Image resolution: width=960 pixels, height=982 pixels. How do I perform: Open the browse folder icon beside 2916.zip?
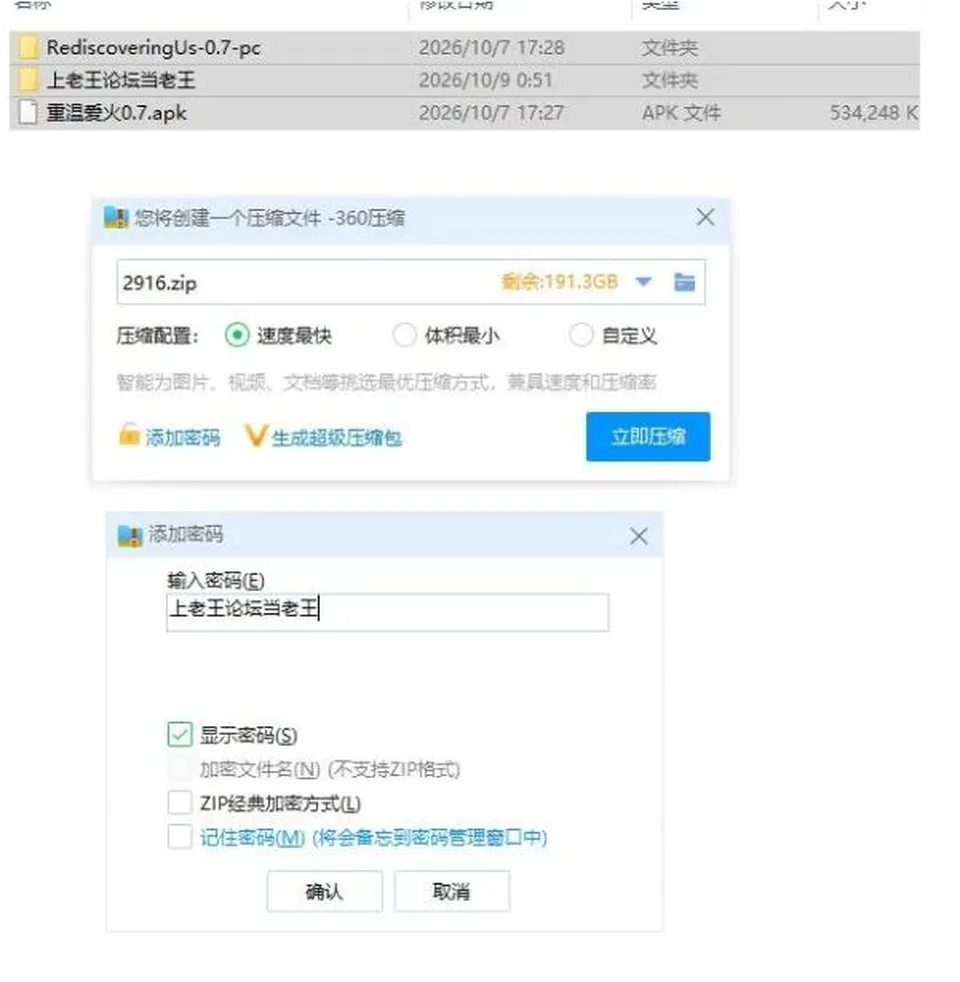pos(684,282)
